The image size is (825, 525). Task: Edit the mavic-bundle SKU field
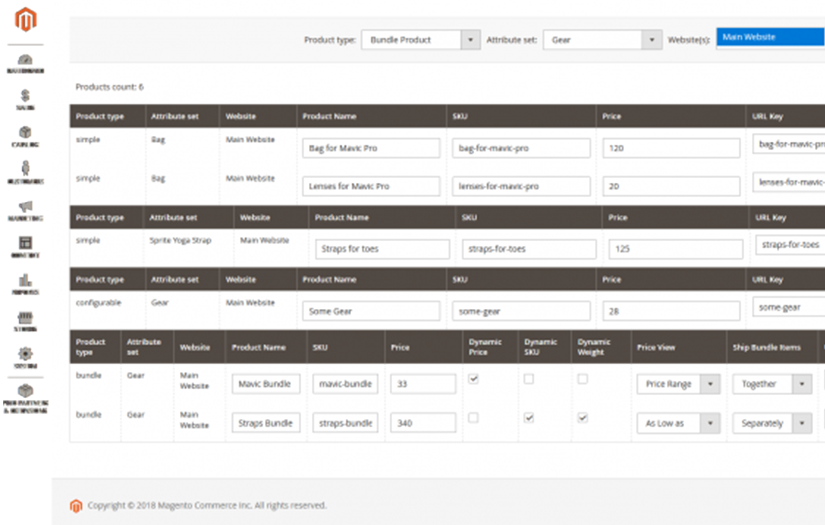pos(345,384)
